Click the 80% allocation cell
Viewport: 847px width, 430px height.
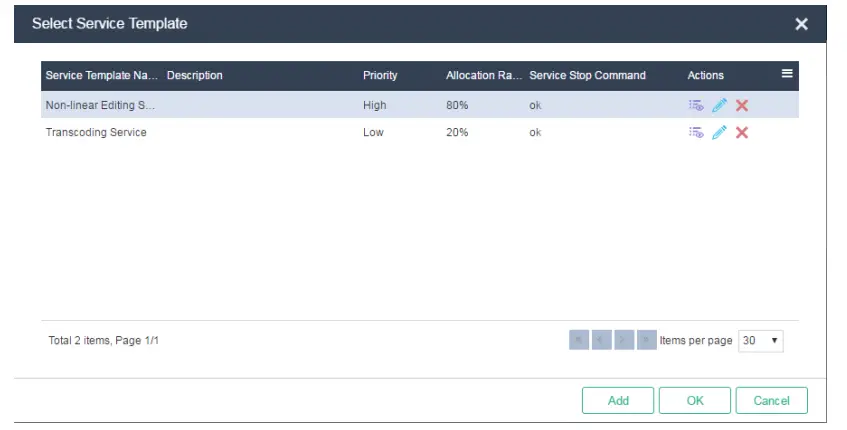457,105
